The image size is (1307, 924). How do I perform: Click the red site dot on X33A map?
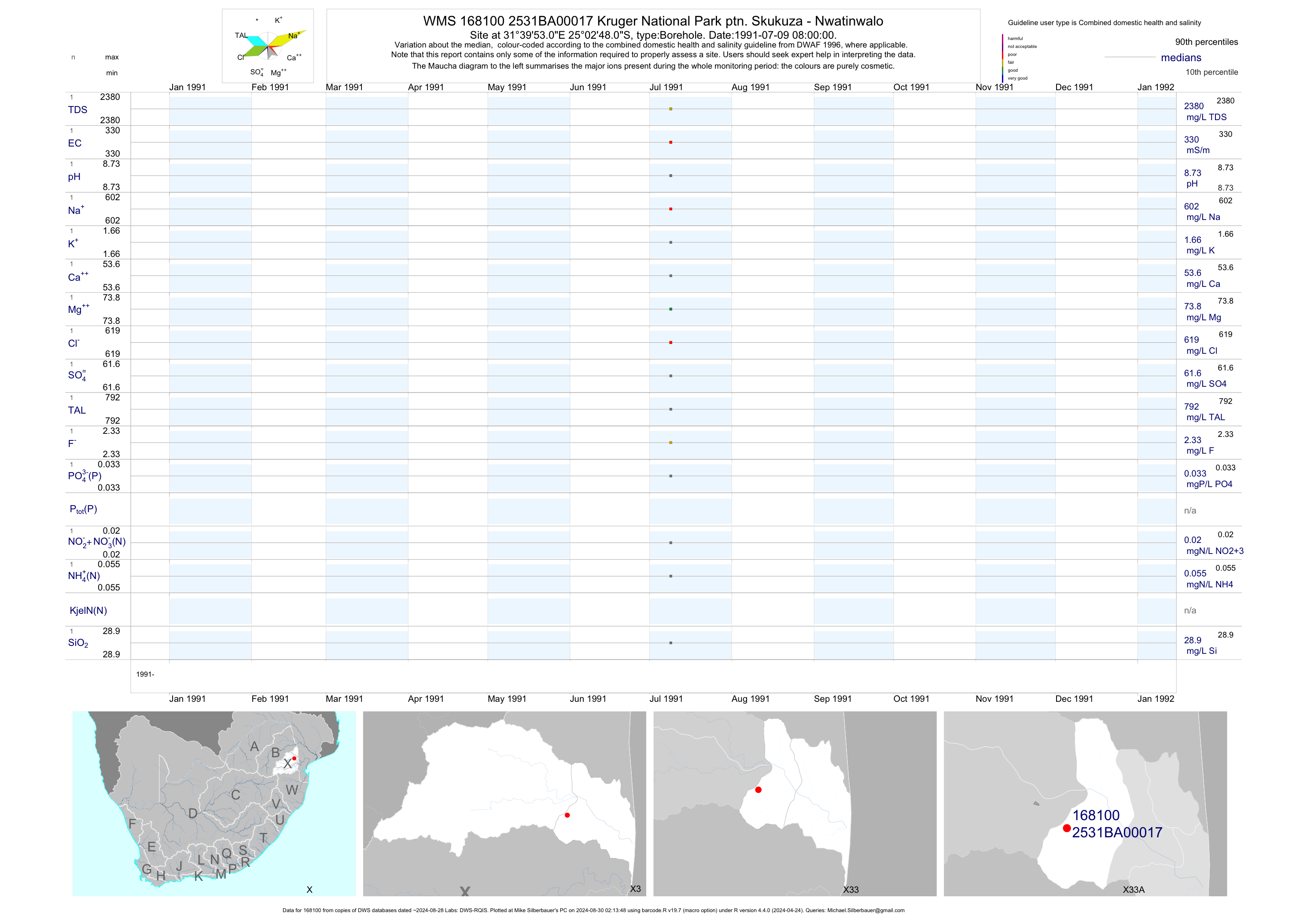[1067, 829]
